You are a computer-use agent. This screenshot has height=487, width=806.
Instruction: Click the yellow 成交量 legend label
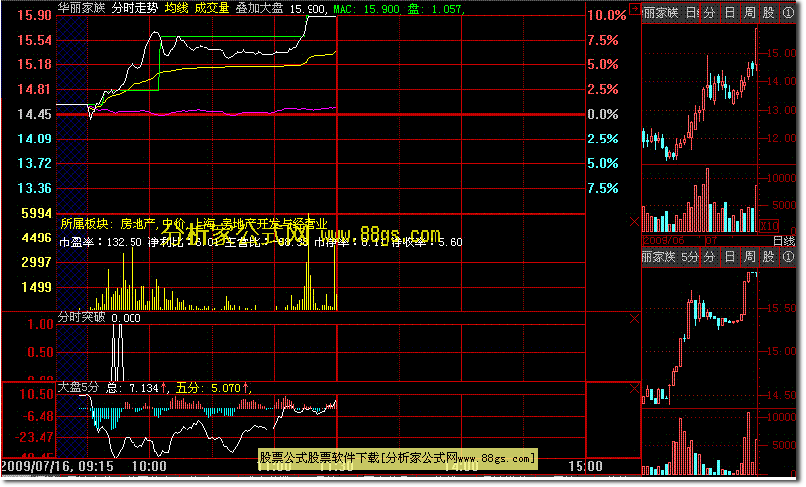click(212, 8)
